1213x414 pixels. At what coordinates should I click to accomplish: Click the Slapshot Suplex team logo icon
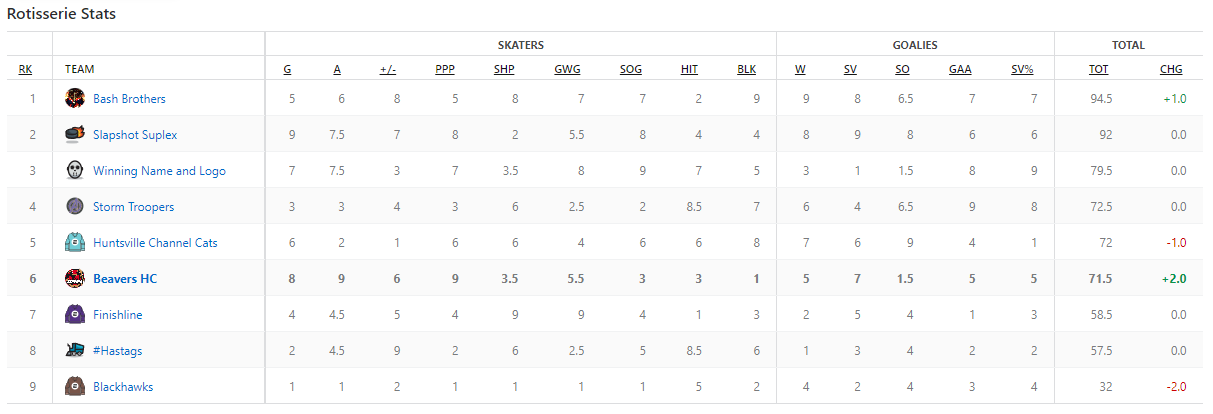coord(74,134)
